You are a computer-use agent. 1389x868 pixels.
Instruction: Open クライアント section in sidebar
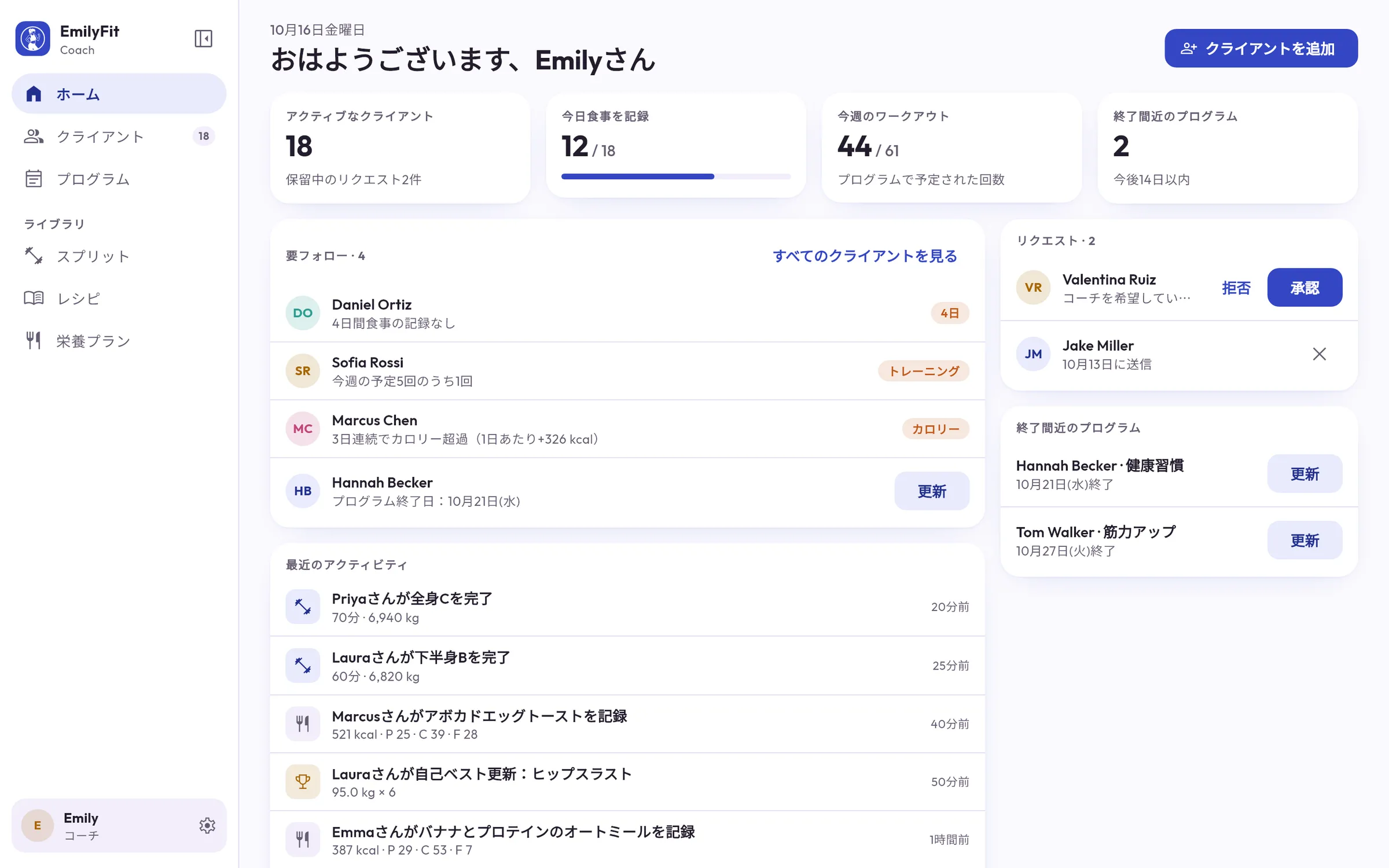[119, 136]
